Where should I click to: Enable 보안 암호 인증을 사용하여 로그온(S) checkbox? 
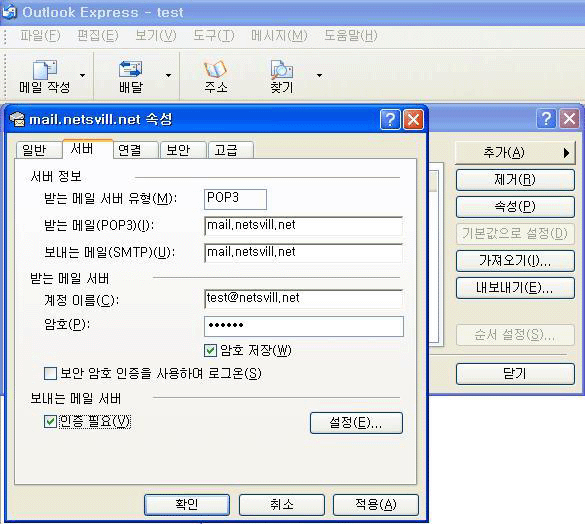point(50,373)
